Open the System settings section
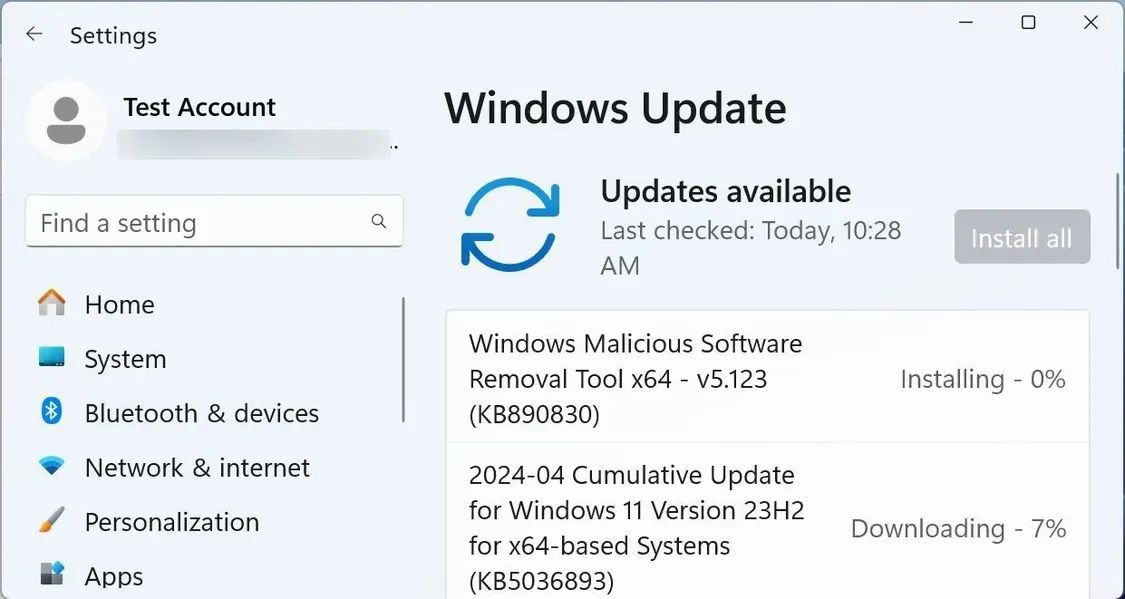This screenshot has width=1125, height=599. 126,358
